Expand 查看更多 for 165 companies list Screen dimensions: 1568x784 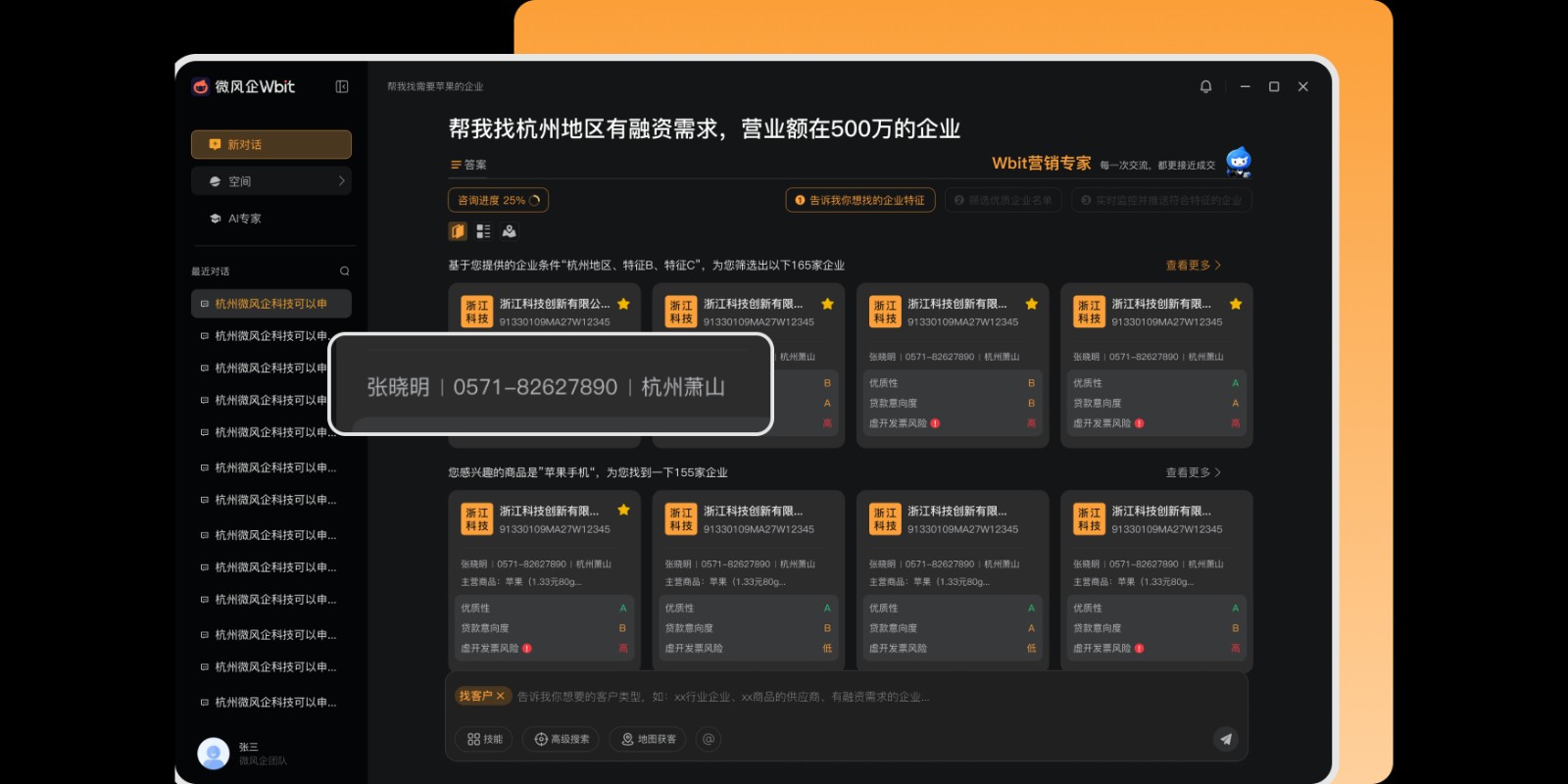click(x=1193, y=266)
